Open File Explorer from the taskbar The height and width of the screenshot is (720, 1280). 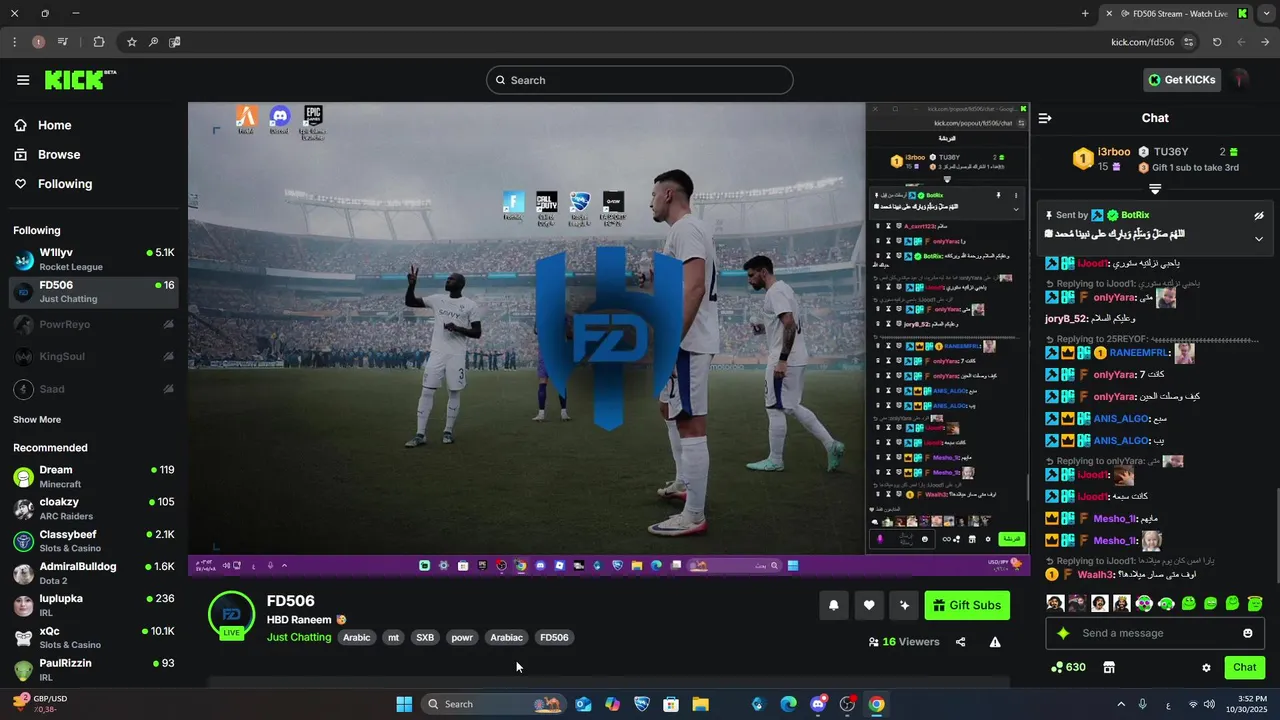[x=700, y=704]
